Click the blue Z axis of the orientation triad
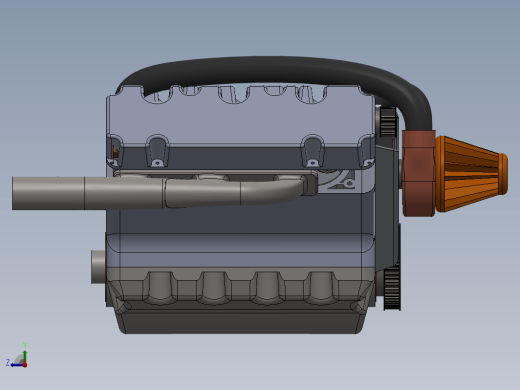Image resolution: width=520 pixels, height=390 pixels. tap(17, 365)
